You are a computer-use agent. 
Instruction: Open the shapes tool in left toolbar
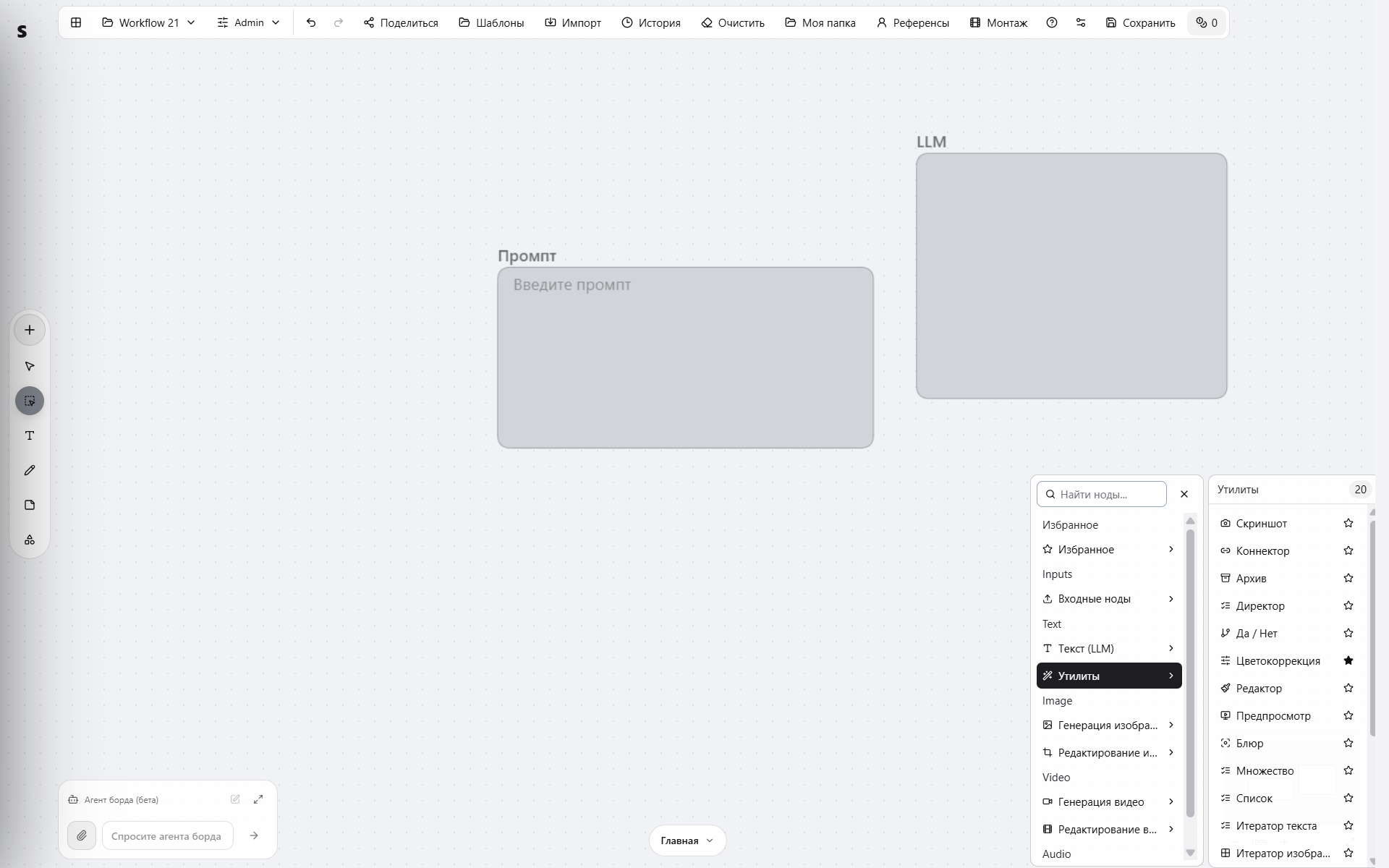[x=30, y=540]
